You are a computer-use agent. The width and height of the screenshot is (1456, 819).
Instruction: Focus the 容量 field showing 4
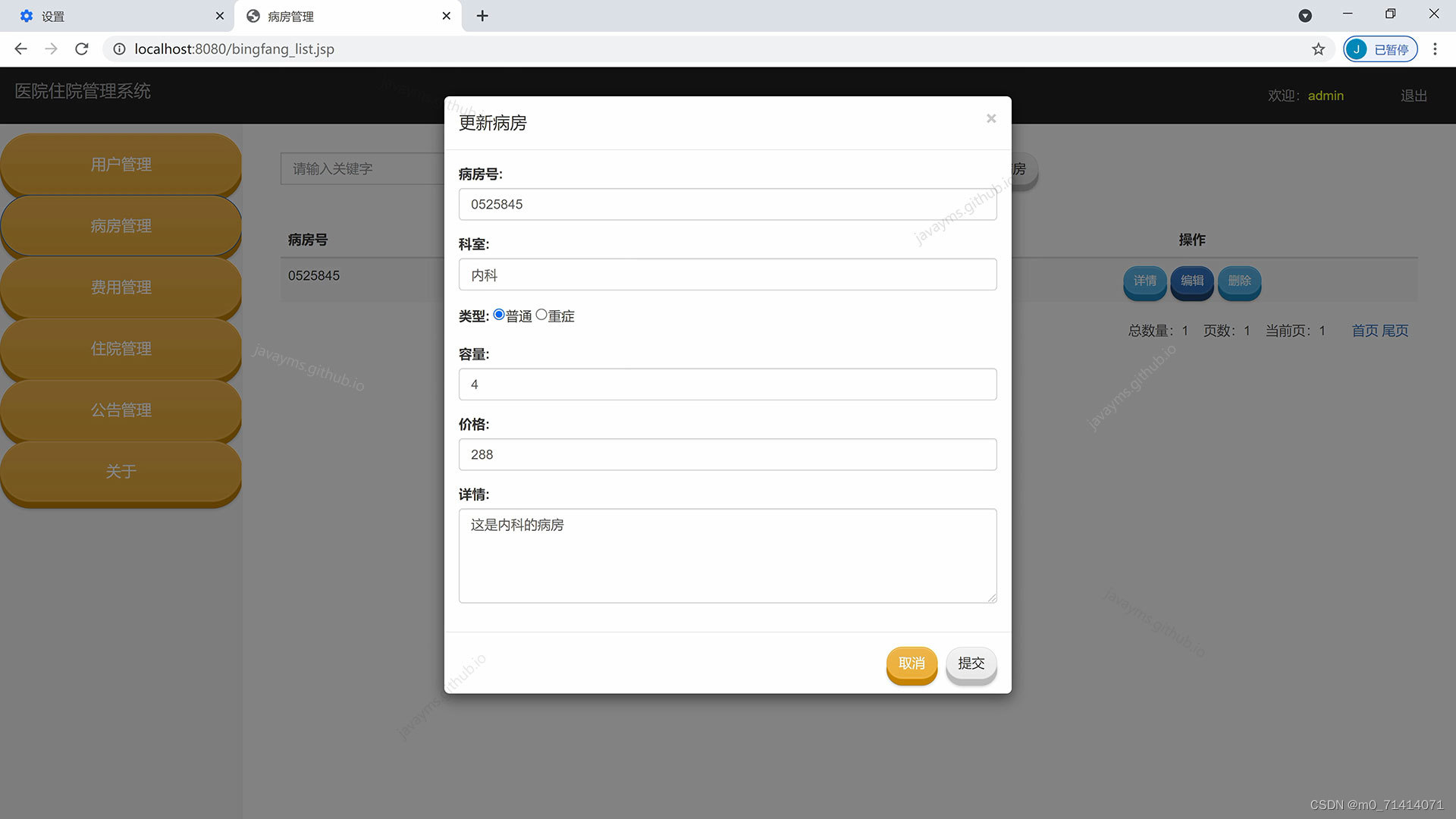727,384
